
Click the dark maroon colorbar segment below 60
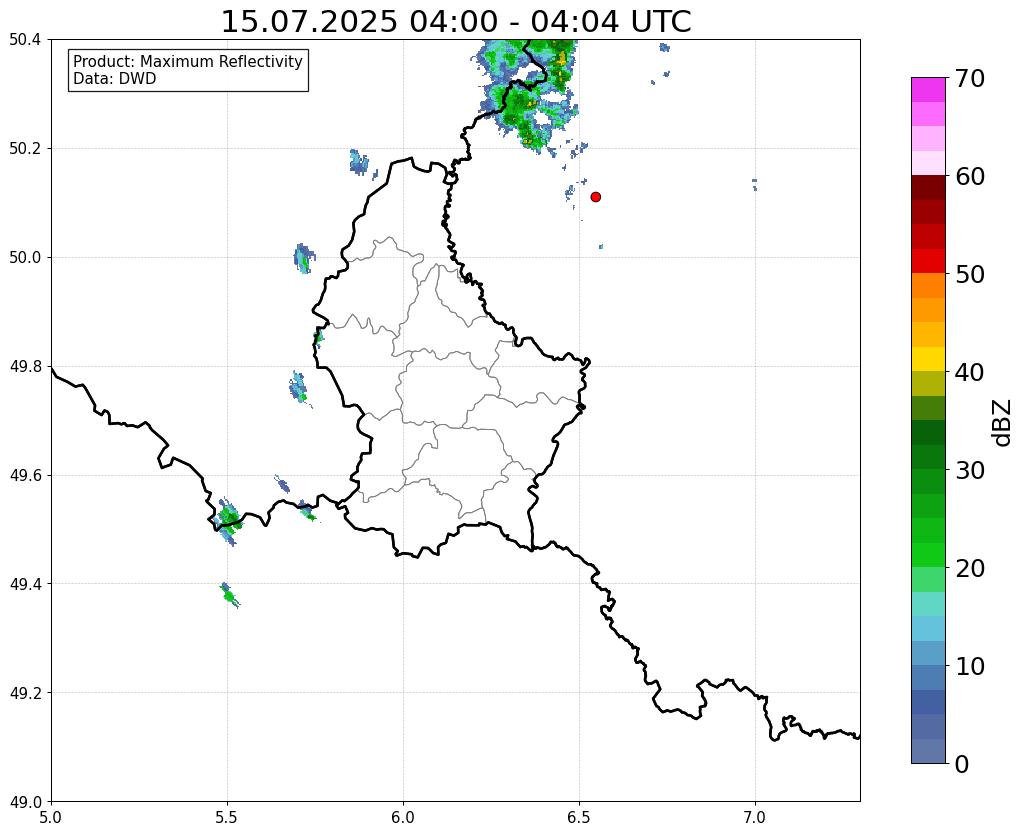coord(928,188)
